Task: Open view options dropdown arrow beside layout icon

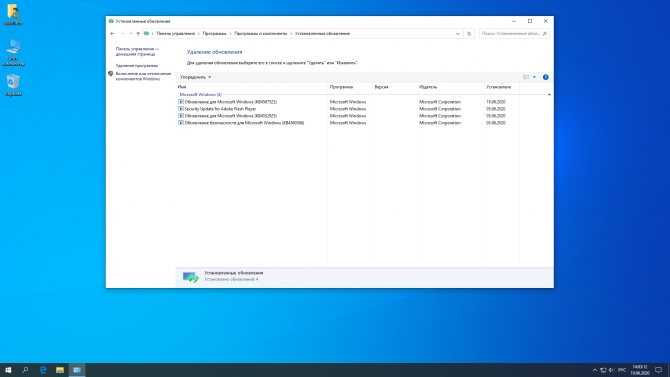Action: tap(534, 77)
